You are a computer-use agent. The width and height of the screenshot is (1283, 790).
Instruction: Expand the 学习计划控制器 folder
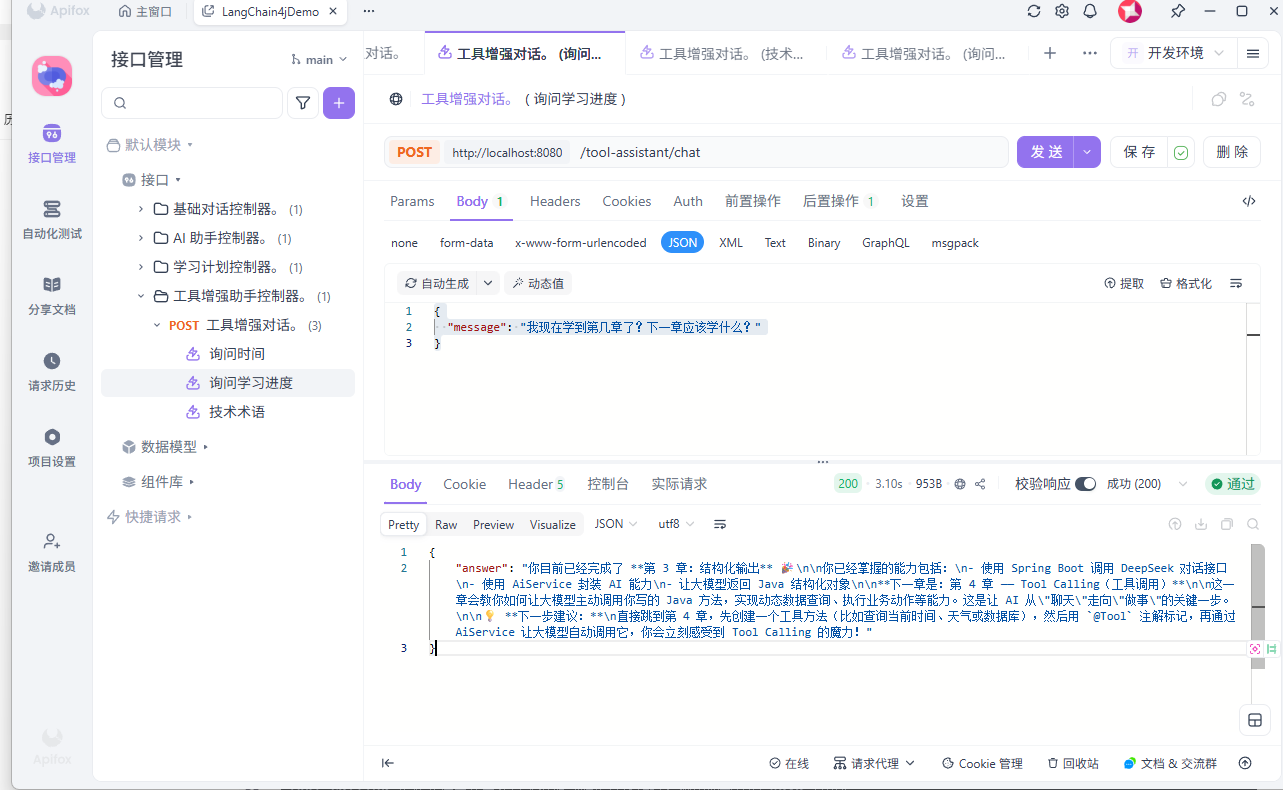141,267
